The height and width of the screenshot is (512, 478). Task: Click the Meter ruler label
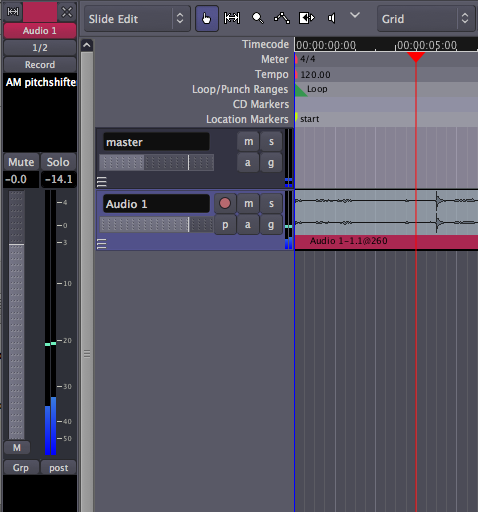click(x=275, y=59)
